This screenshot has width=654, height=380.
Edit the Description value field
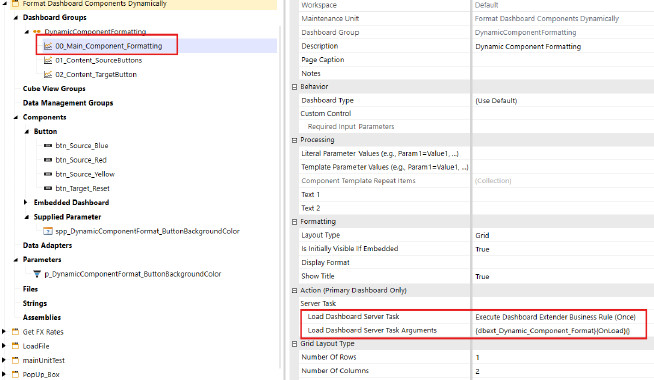pos(563,46)
